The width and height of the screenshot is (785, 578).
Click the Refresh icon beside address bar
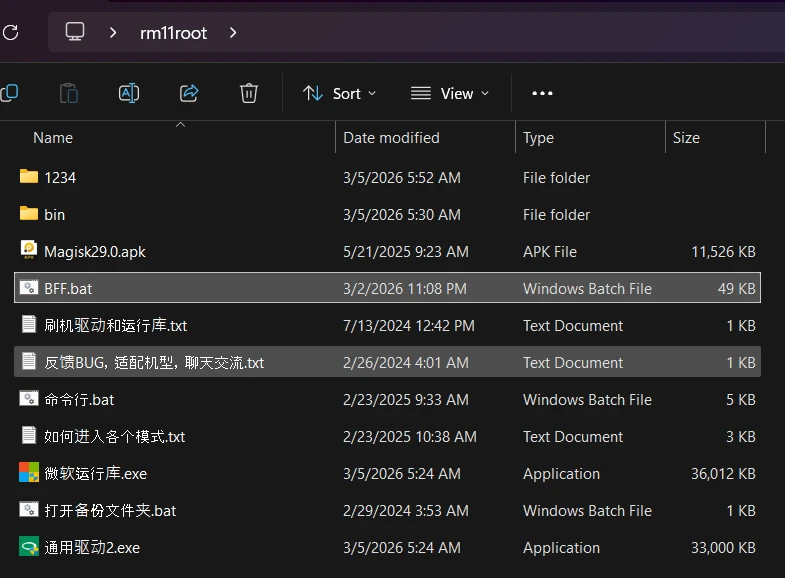coord(9,32)
